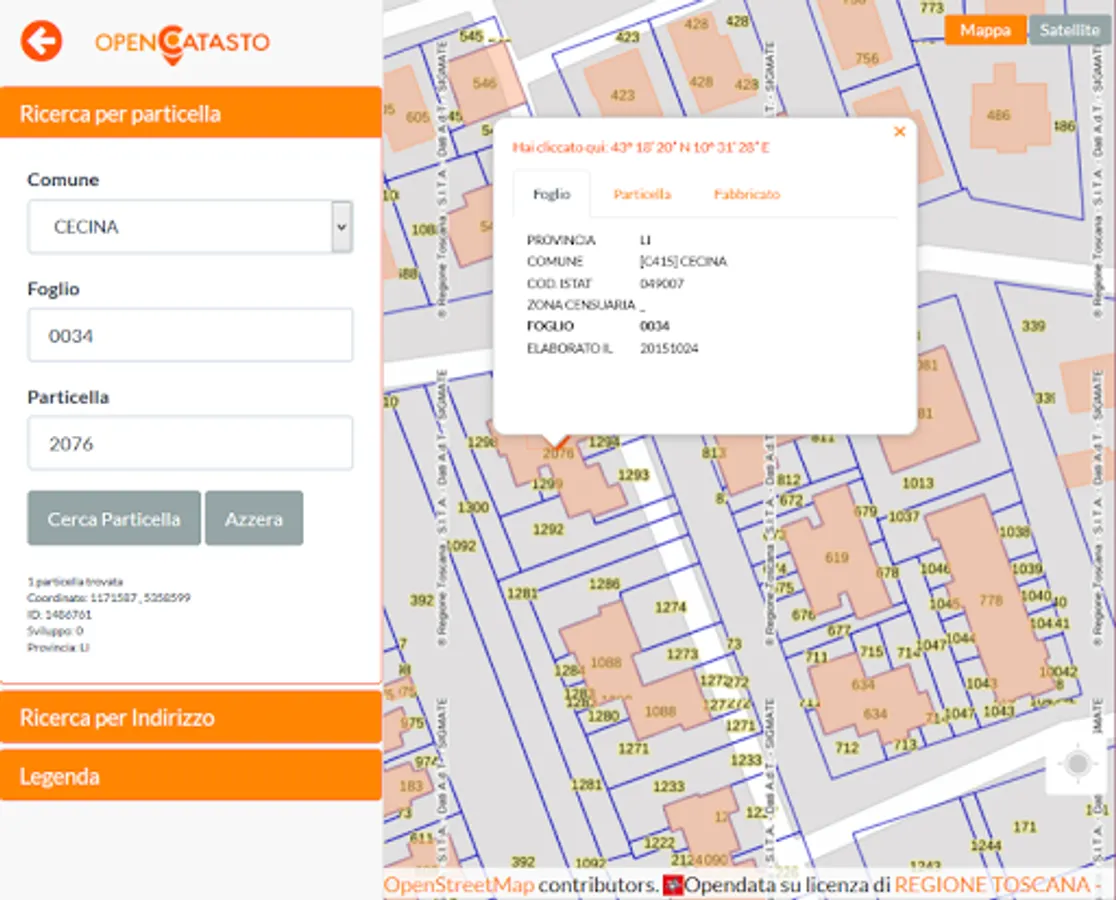Switch map to Satellite view
1116x900 pixels.
pos(1069,30)
